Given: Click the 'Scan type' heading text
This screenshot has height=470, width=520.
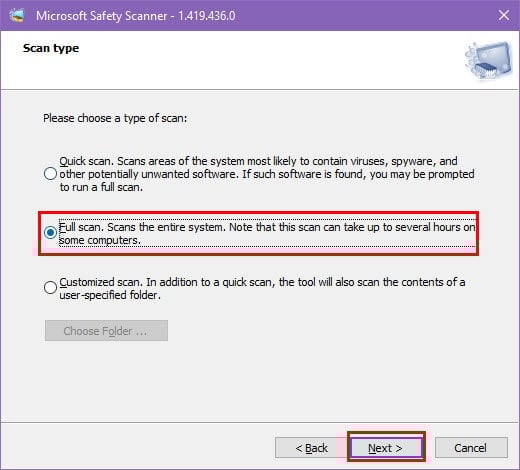Looking at the screenshot, I should [x=51, y=48].
